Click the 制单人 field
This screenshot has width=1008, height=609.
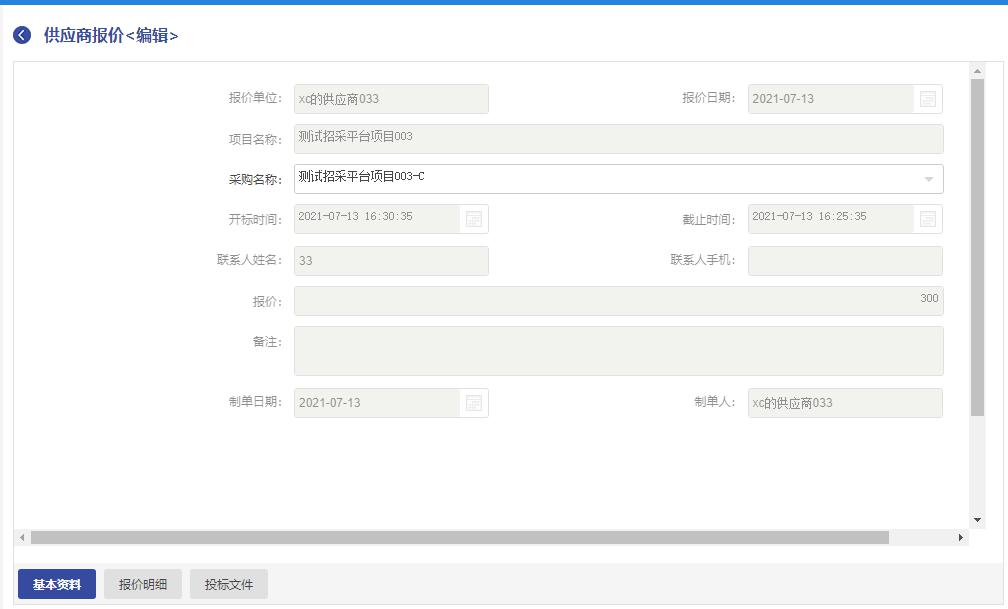pyautogui.click(x=845, y=403)
